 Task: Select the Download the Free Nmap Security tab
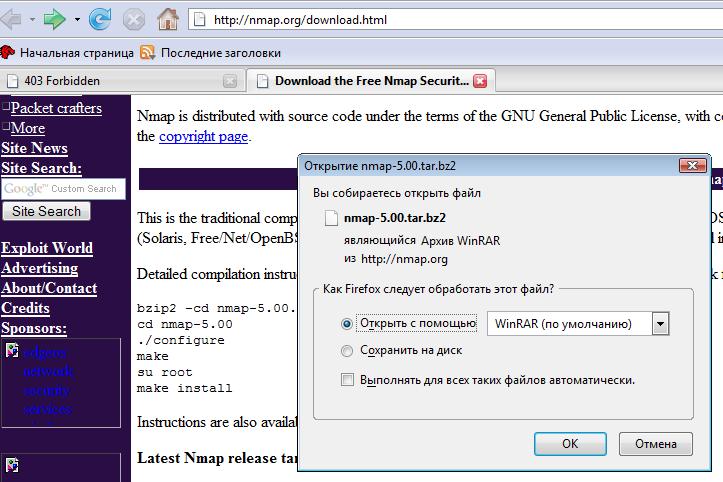coord(371,81)
